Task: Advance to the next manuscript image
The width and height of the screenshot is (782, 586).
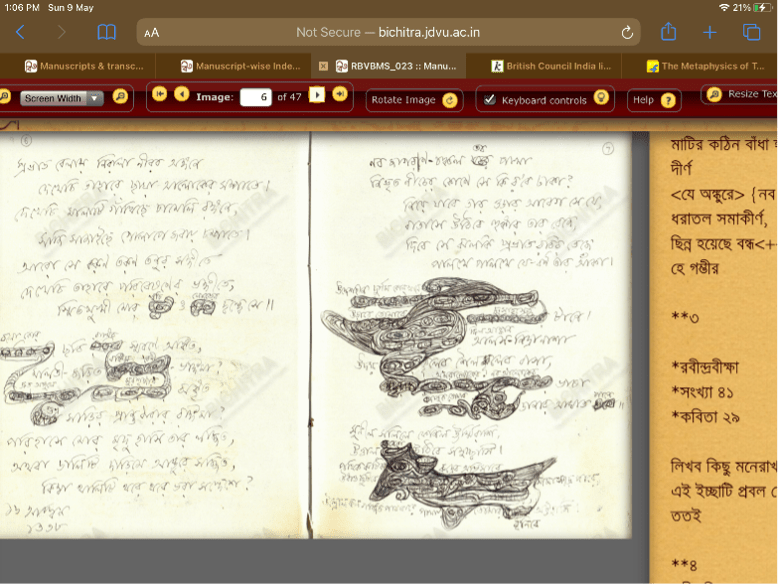Action: (x=317, y=95)
